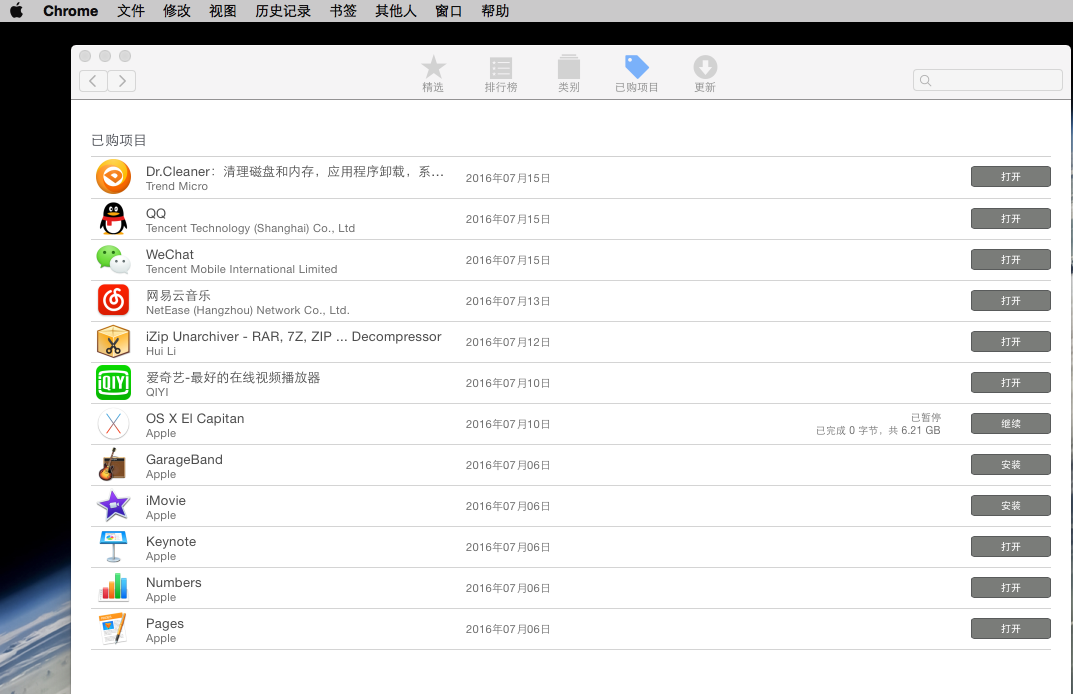
Task: Open QQ using its 打开 button
Action: 1011,218
